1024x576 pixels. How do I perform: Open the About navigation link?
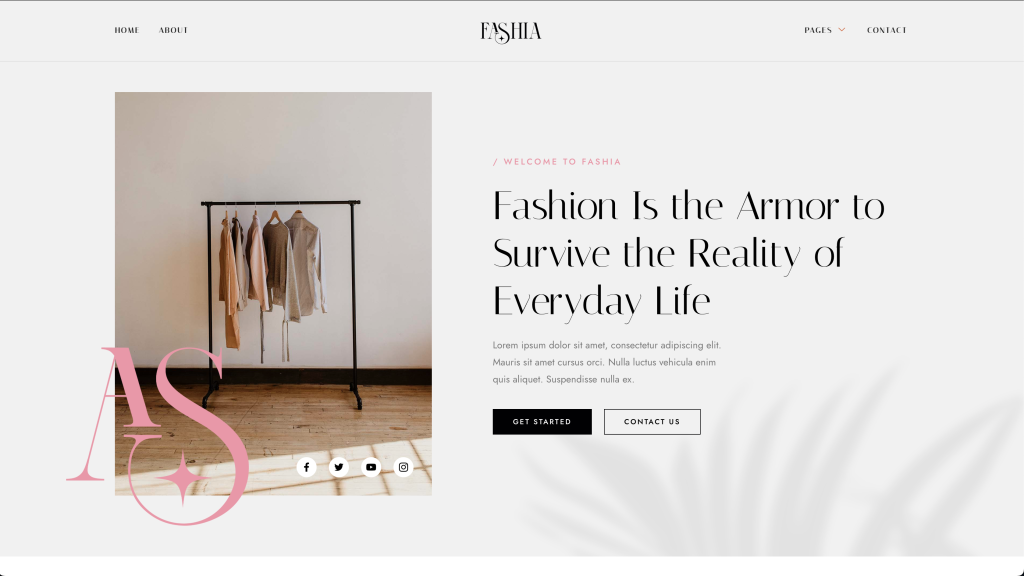(173, 30)
